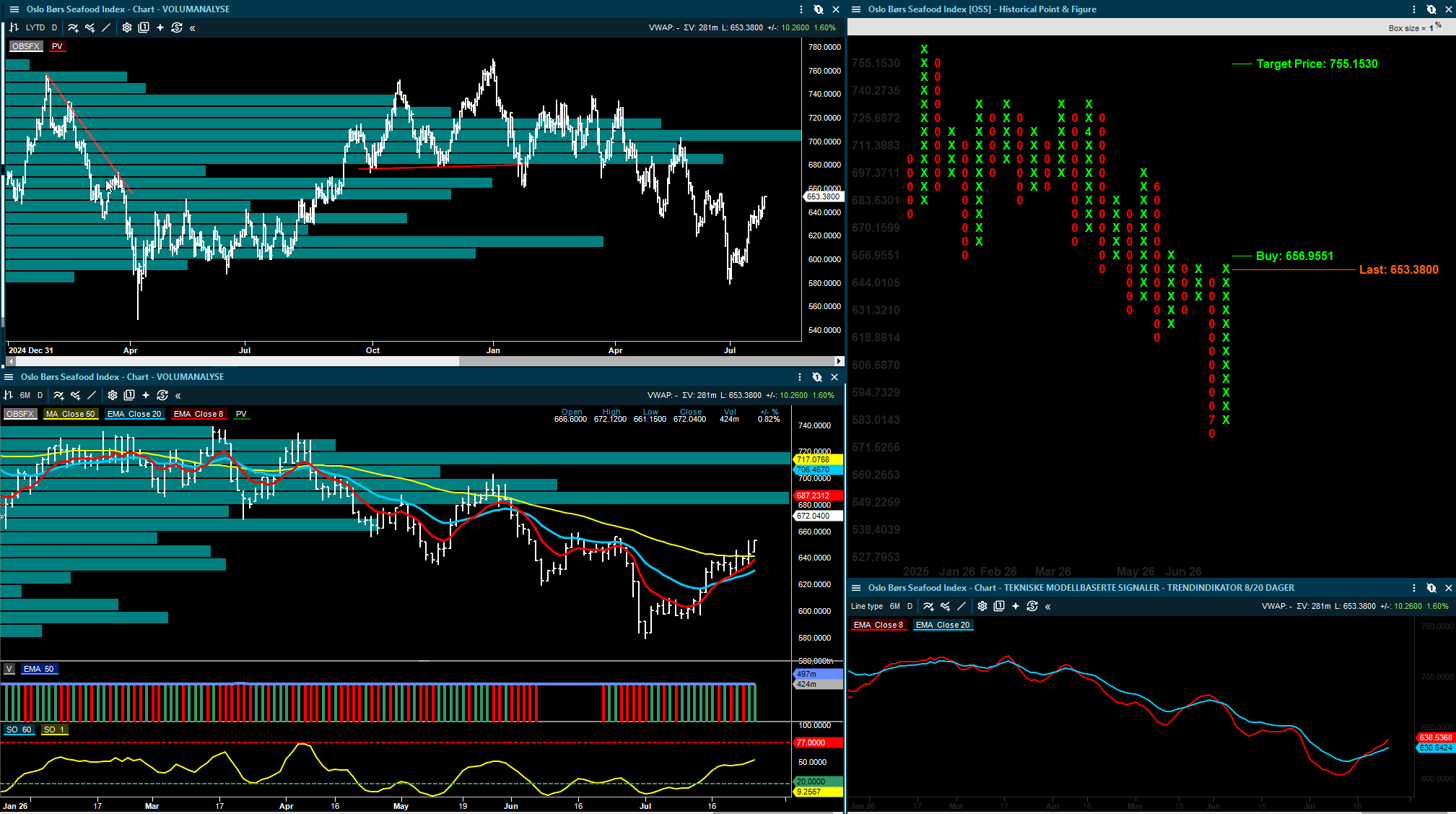Open more options kebab of top chart window

click(x=801, y=9)
